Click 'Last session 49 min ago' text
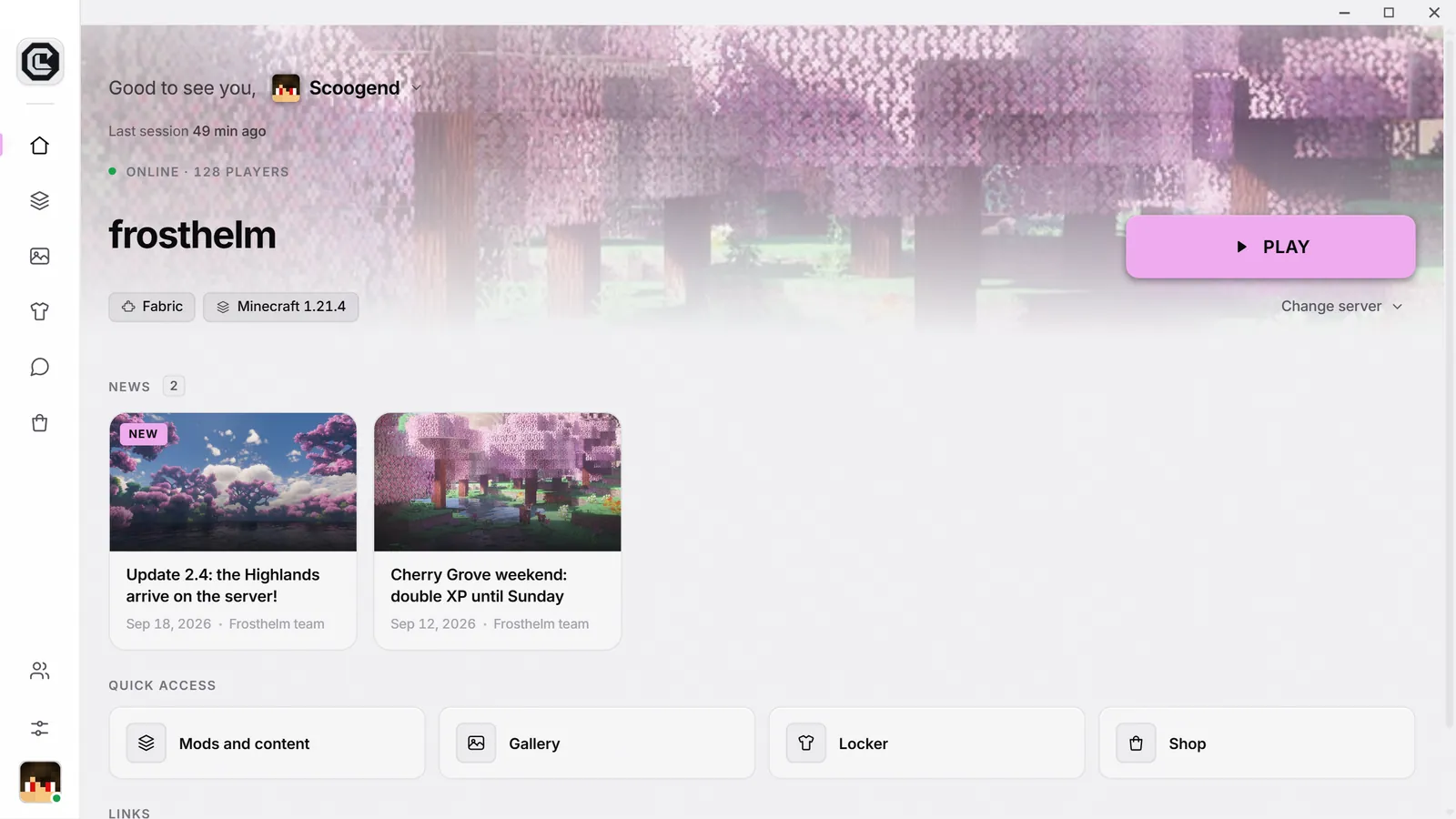Viewport: 1456px width, 819px height. tap(187, 131)
